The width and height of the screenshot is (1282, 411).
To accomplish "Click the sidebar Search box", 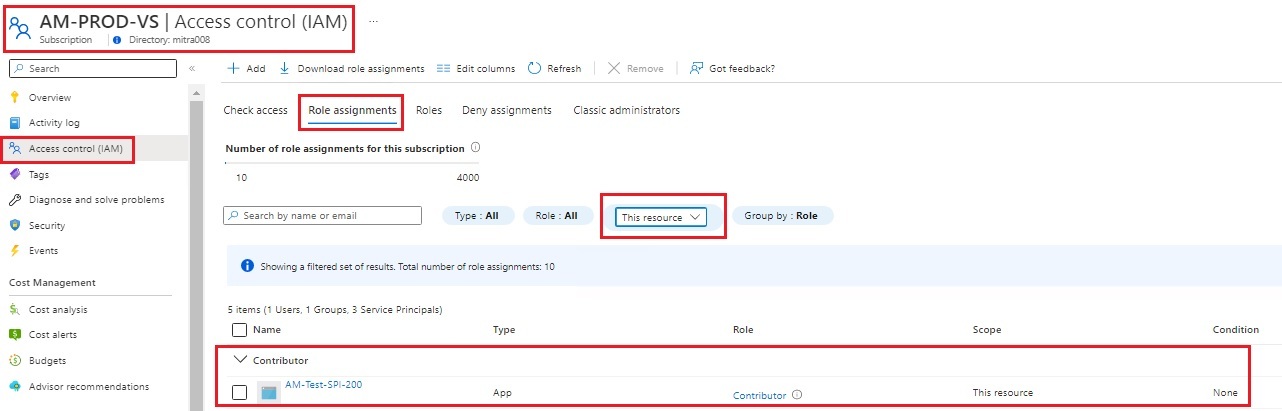I will coord(92,68).
